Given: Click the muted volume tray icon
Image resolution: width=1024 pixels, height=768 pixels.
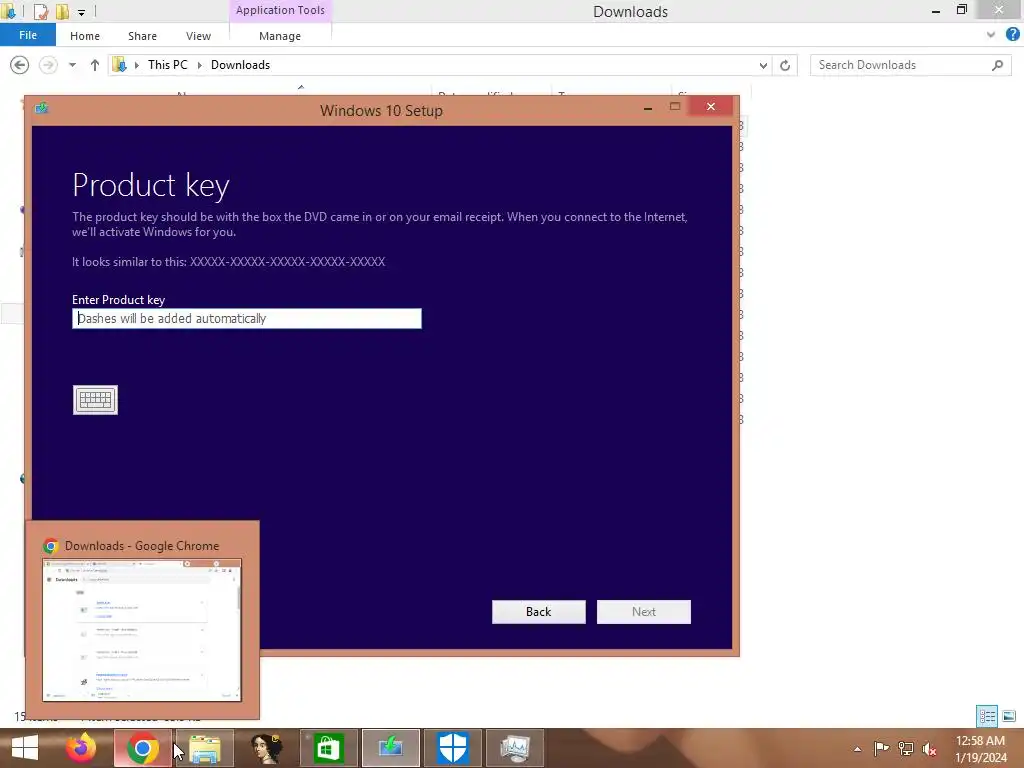Looking at the screenshot, I should [x=929, y=748].
